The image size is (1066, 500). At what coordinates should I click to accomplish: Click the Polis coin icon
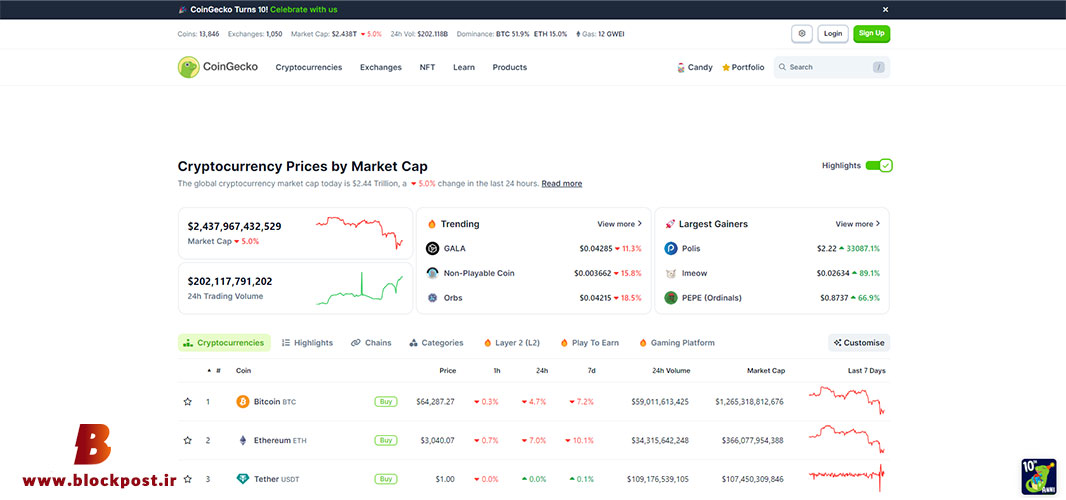click(670, 248)
